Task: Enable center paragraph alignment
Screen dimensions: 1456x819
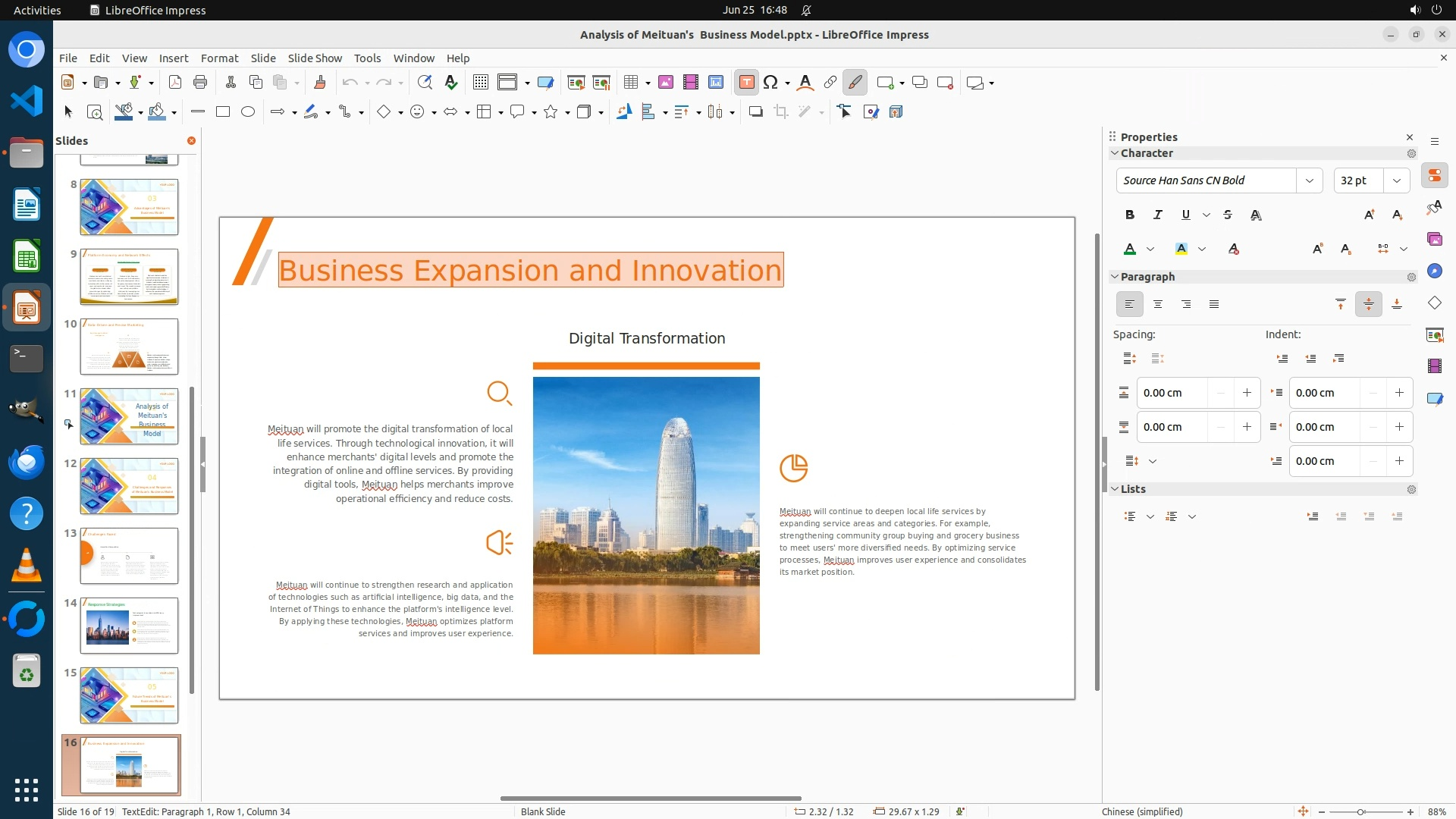Action: coord(1158,304)
